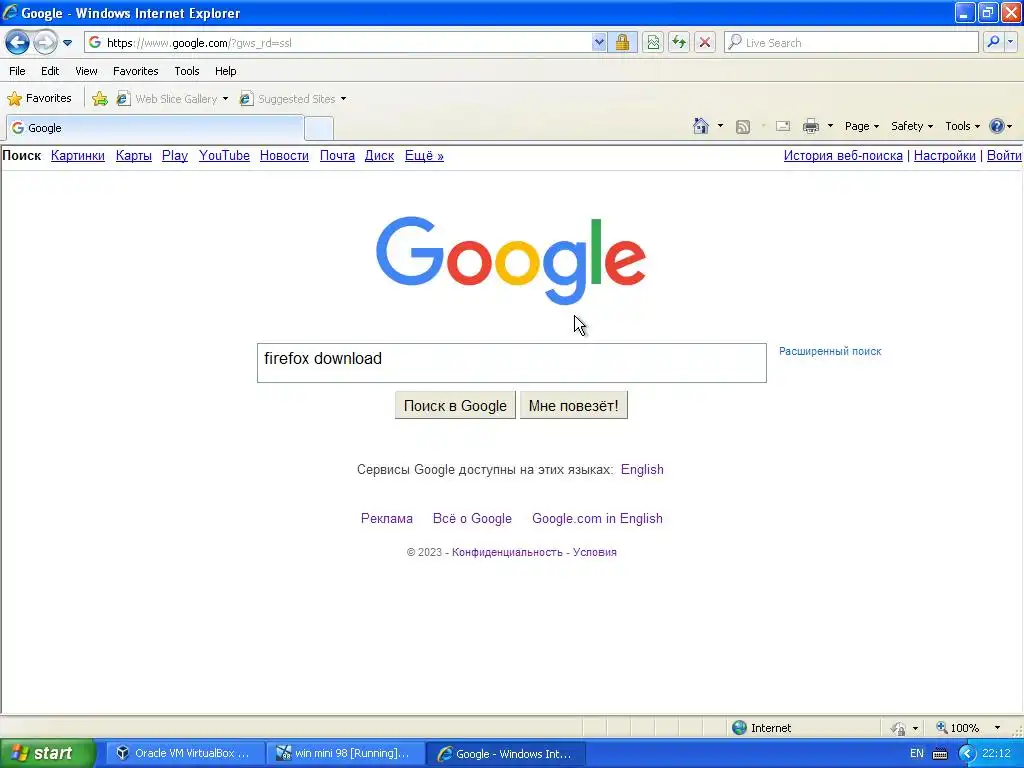Expand the Ещё » link

424,155
